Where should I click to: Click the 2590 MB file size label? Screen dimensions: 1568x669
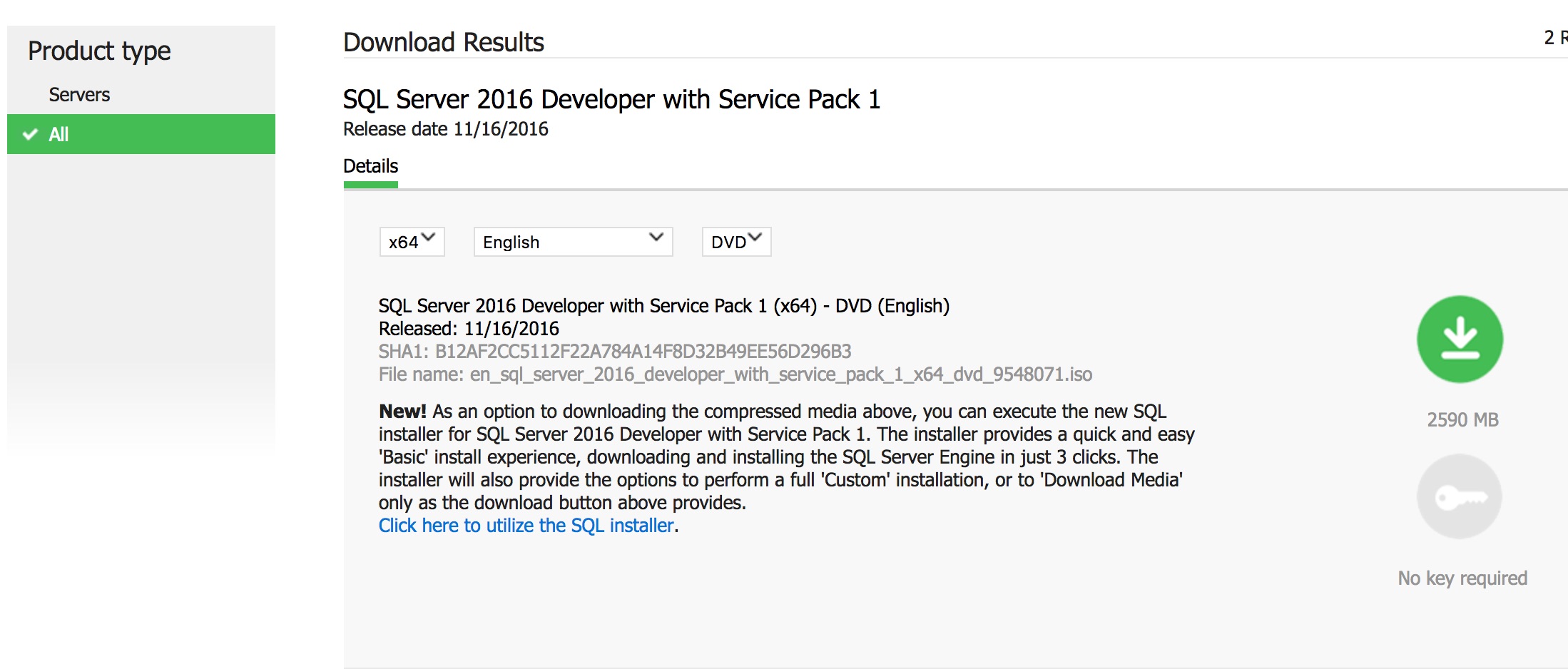(1462, 419)
